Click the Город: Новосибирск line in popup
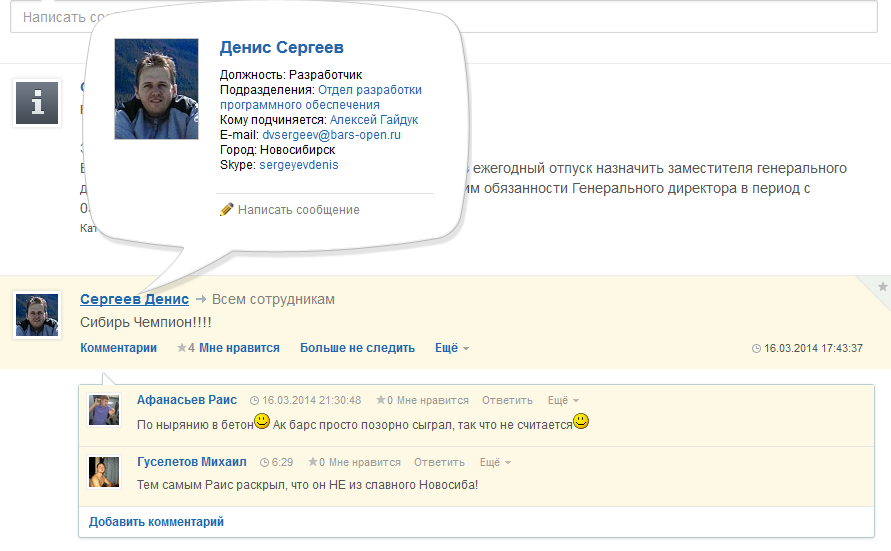Screen dimensions: 891x551 click(277, 150)
